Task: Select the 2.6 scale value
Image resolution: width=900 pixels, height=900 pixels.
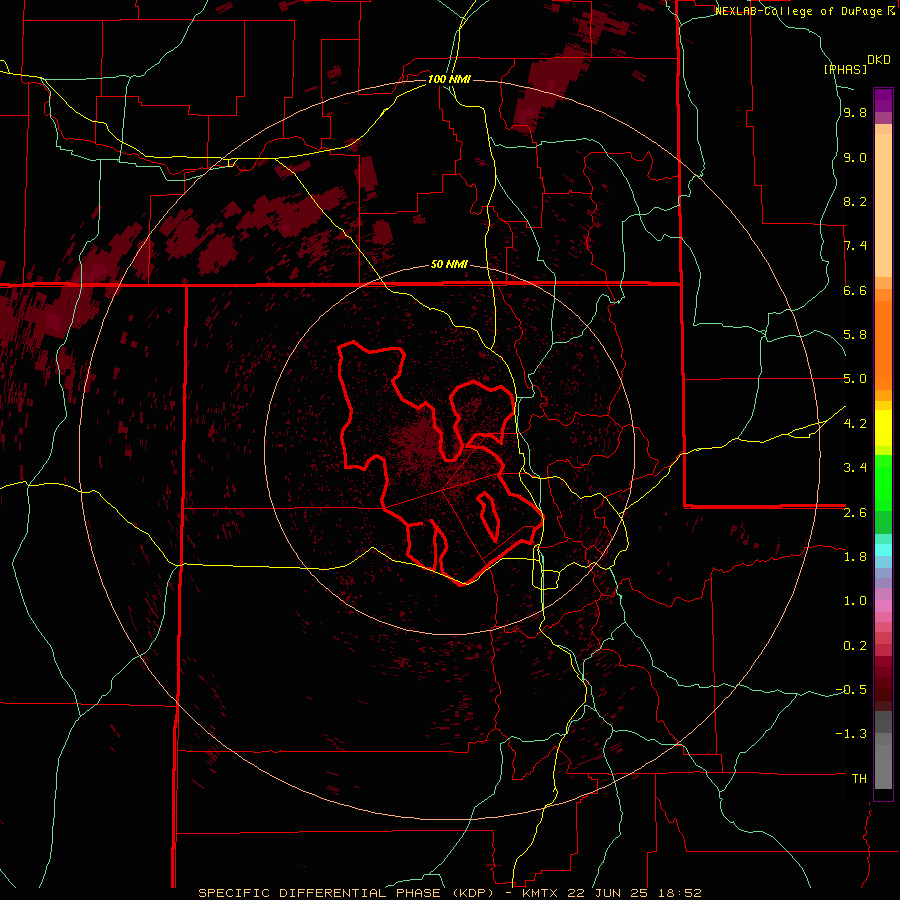Action: coord(855,513)
